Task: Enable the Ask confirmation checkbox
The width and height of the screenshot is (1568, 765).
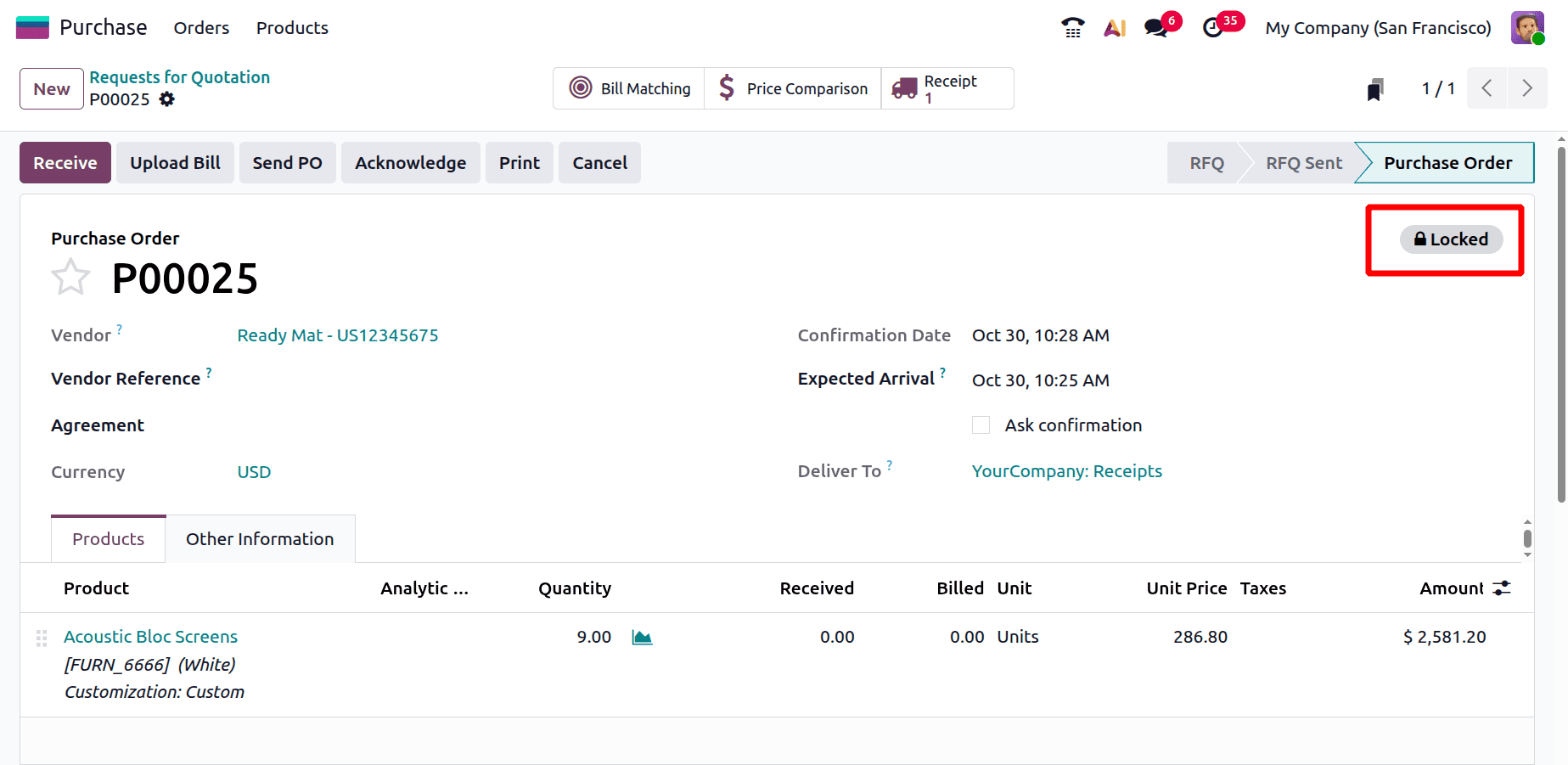Action: pos(981,425)
